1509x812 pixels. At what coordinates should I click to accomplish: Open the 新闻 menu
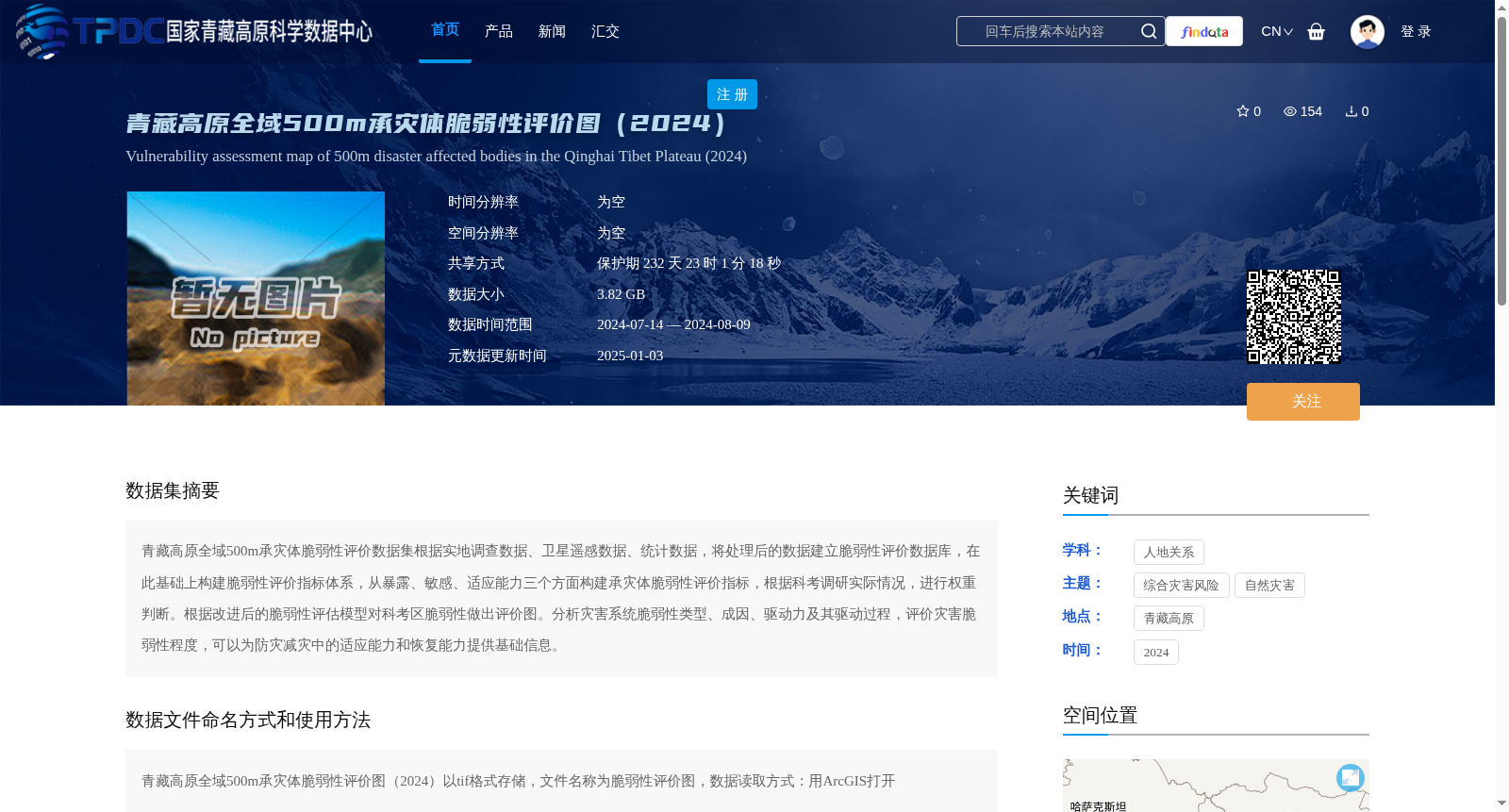[552, 31]
